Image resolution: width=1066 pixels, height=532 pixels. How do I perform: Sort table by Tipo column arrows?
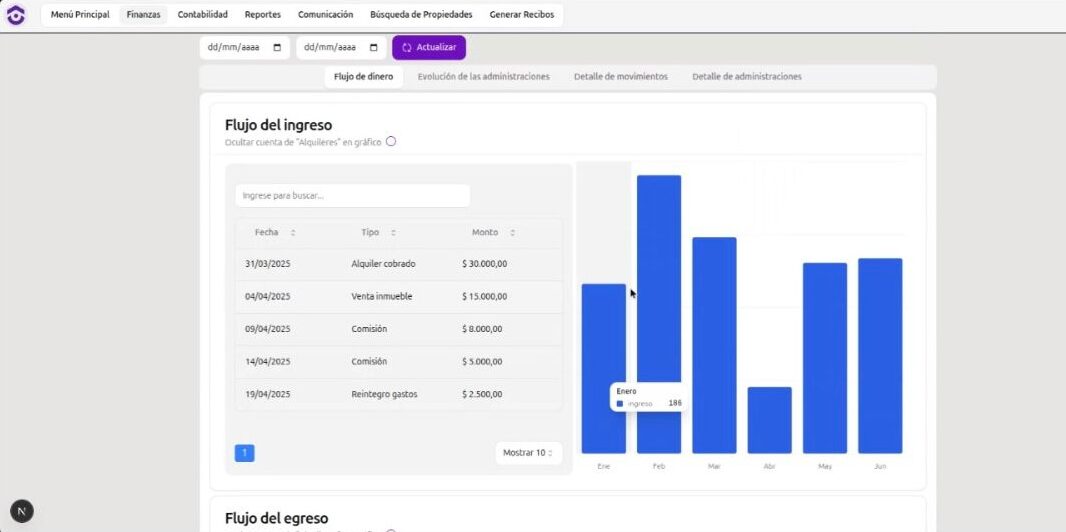(x=393, y=233)
